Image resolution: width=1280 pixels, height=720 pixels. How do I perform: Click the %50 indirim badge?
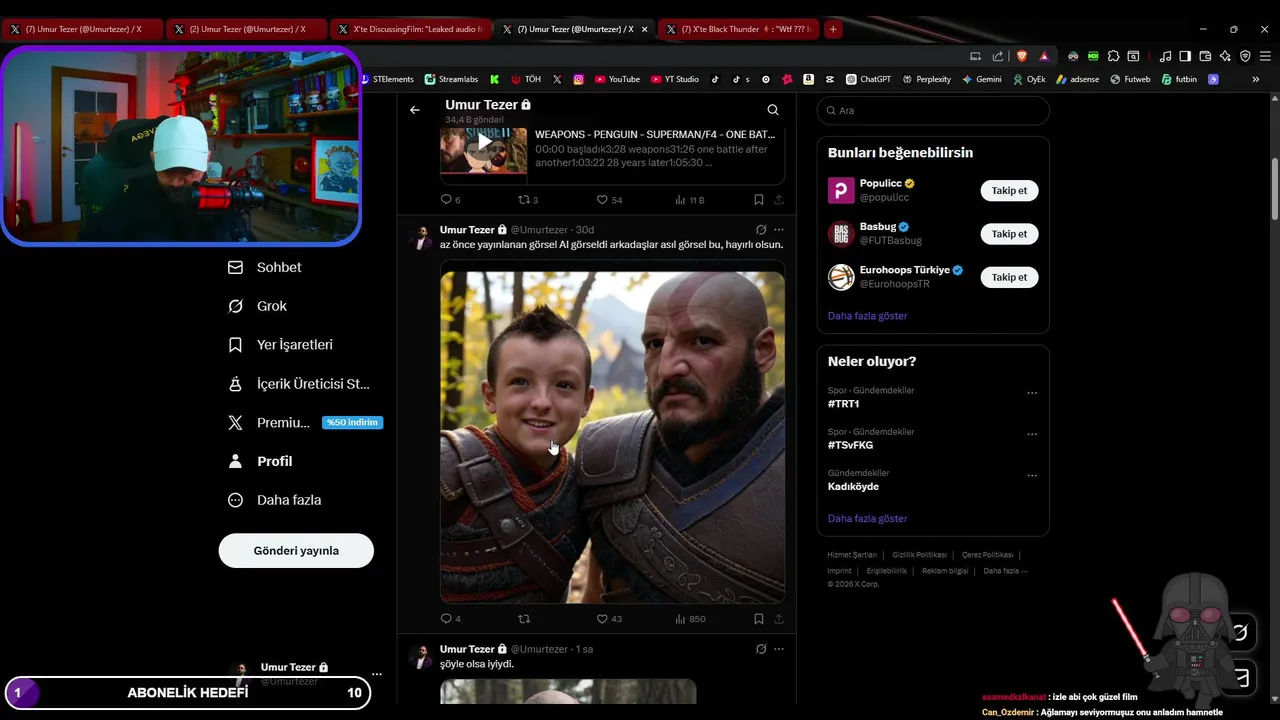pyautogui.click(x=352, y=422)
